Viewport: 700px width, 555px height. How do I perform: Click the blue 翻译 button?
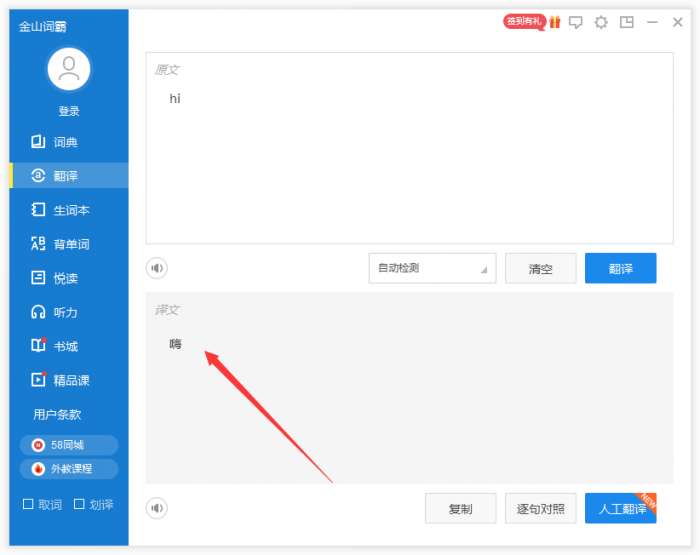pos(621,268)
